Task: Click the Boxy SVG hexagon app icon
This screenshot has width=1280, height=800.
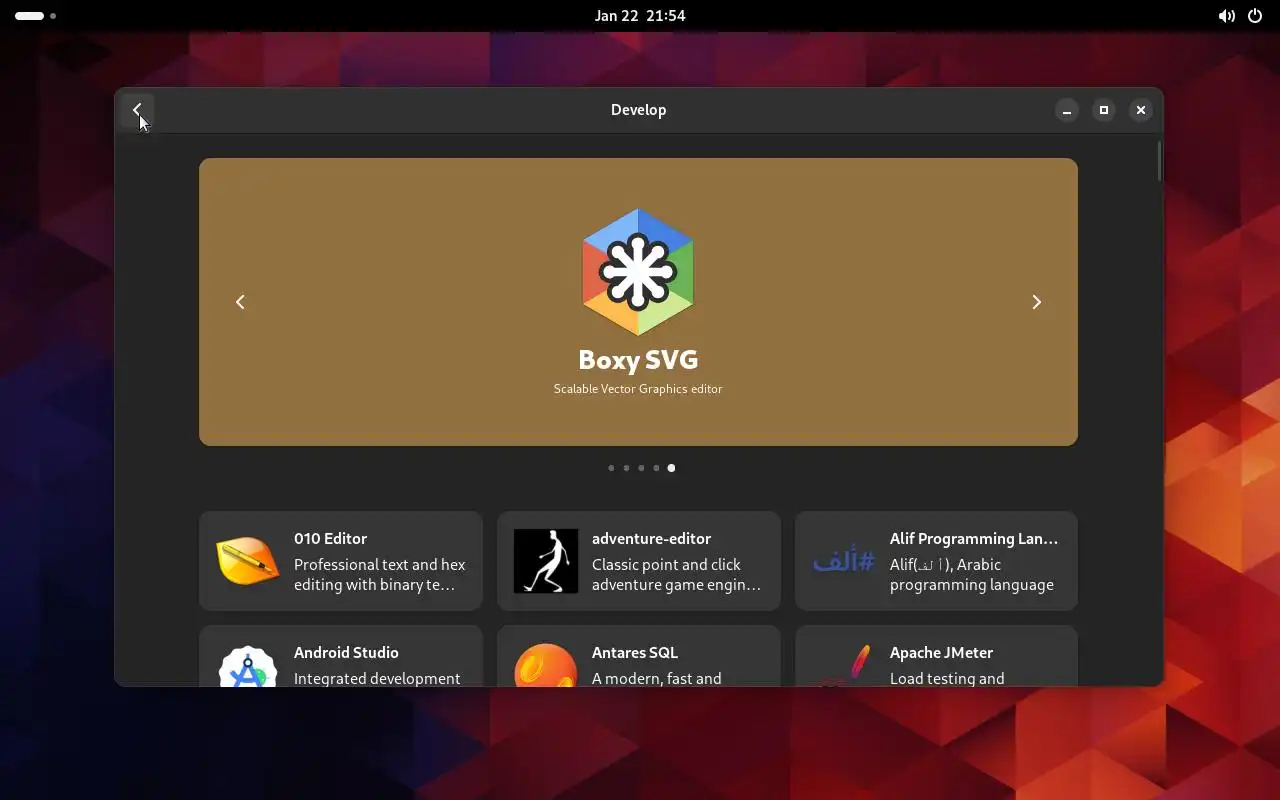Action: tap(638, 272)
